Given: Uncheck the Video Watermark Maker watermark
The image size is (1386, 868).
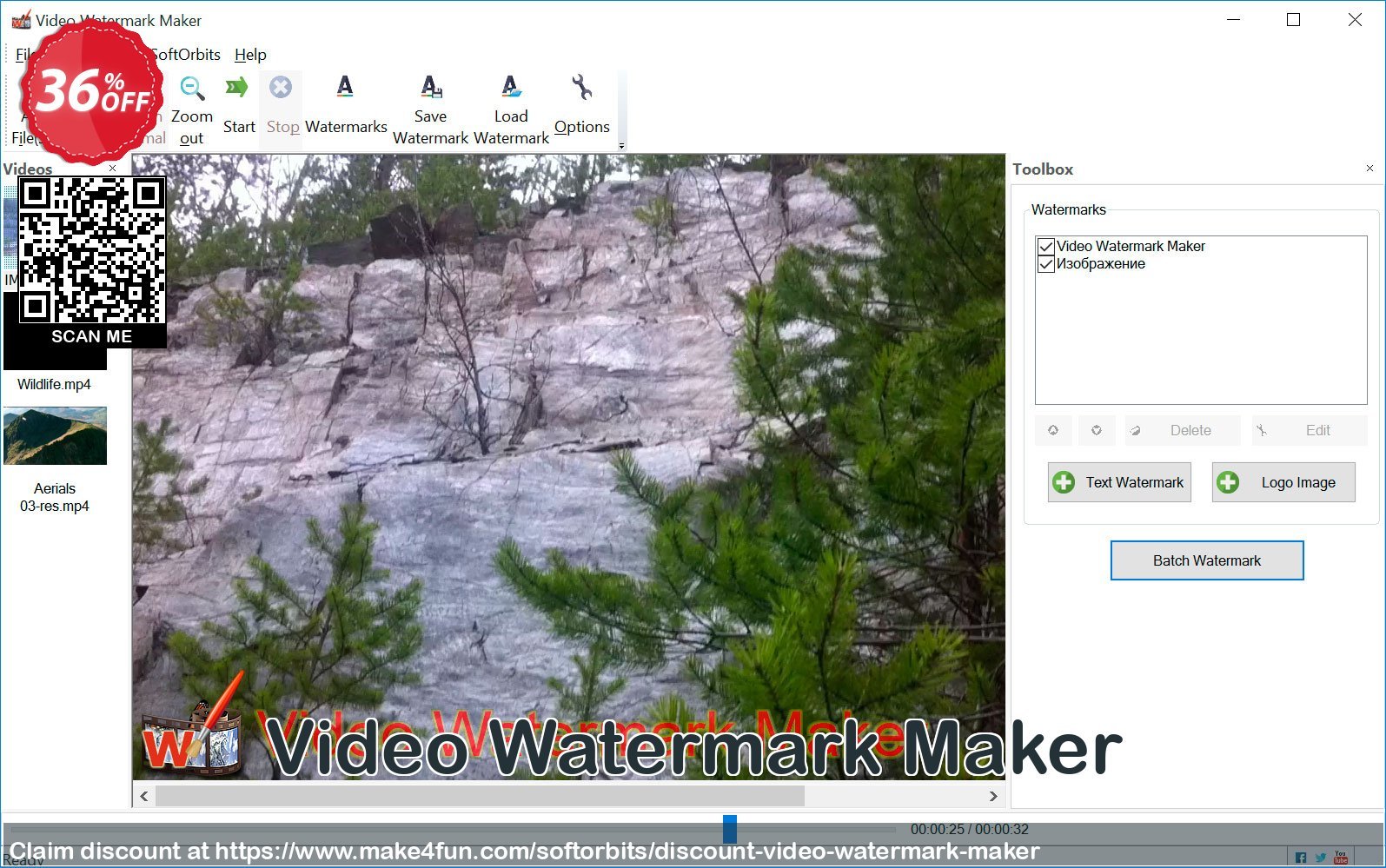Looking at the screenshot, I should click(x=1046, y=247).
